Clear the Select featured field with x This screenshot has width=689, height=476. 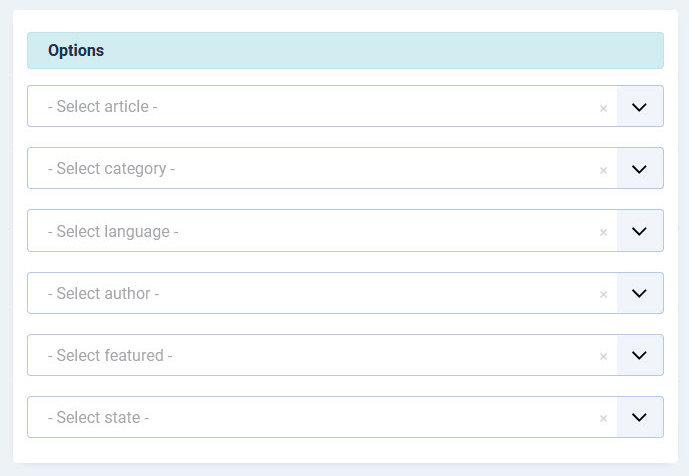[x=603, y=357]
